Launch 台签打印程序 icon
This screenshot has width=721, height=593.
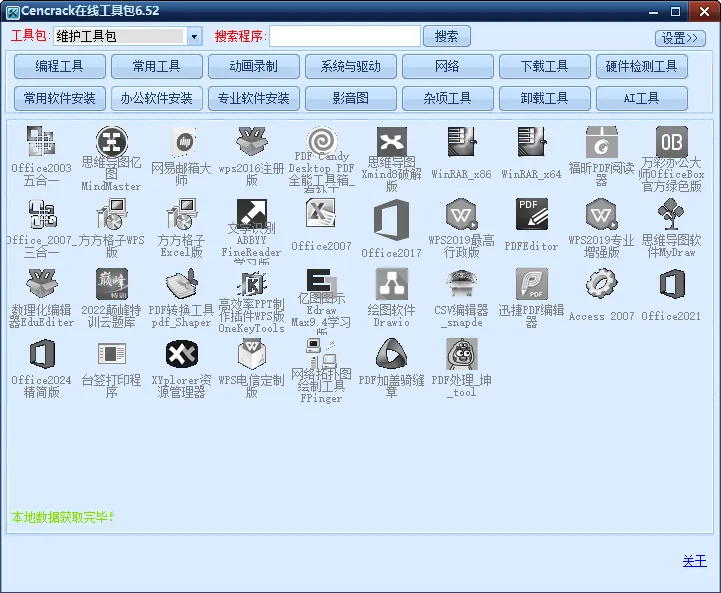click(111, 354)
